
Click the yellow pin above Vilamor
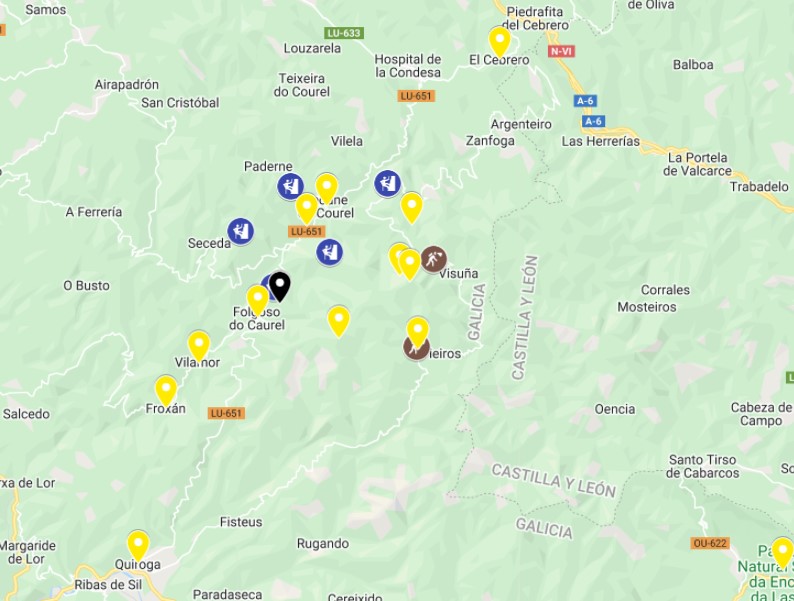pos(198,345)
